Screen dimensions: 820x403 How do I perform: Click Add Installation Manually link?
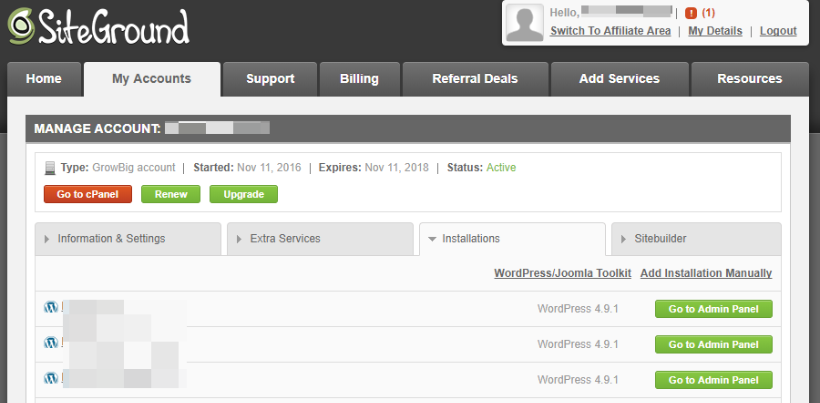(x=706, y=273)
